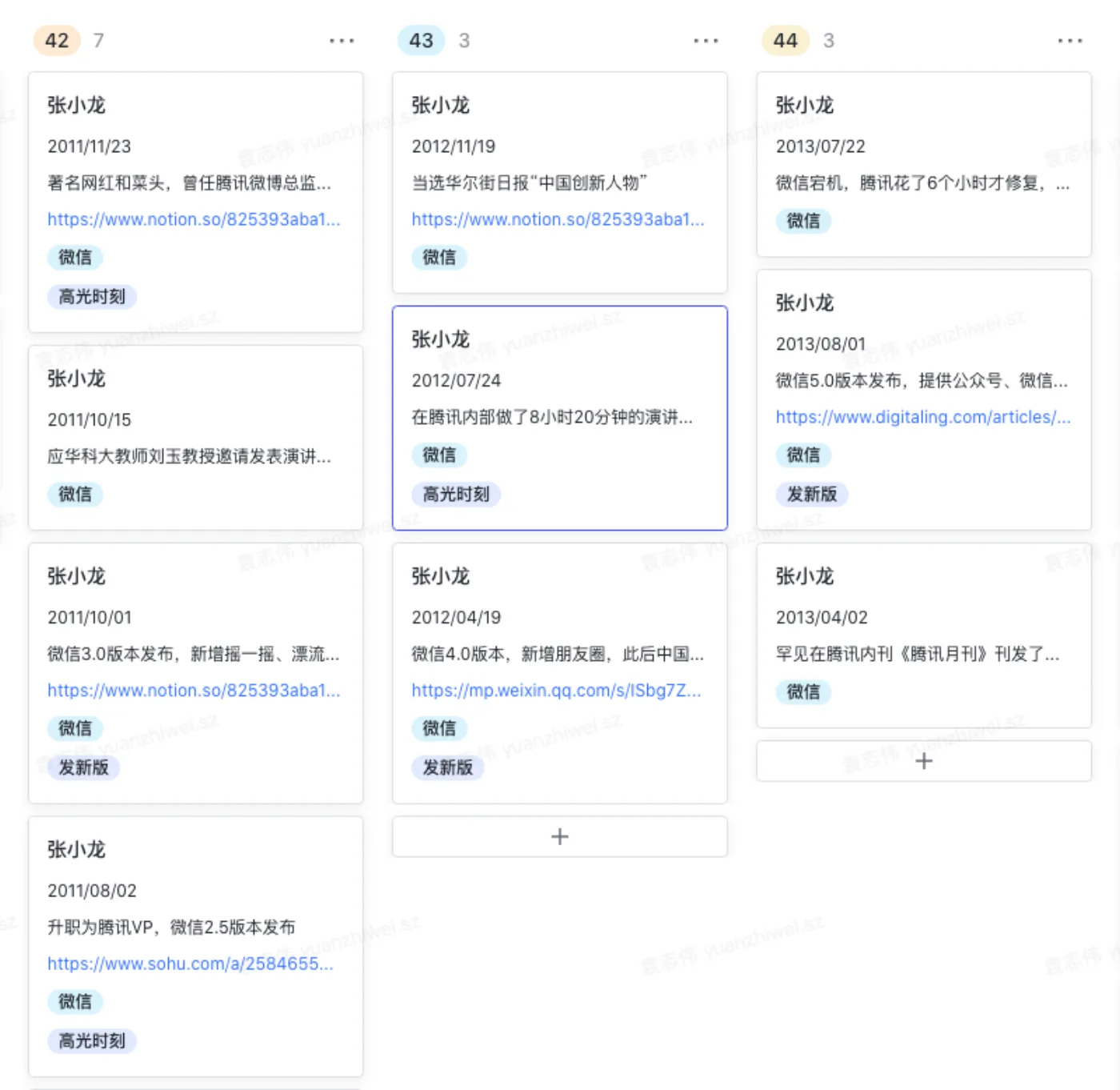
Task: Click the 微信 tag on the 2013/08/01 card
Action: pyautogui.click(x=803, y=455)
